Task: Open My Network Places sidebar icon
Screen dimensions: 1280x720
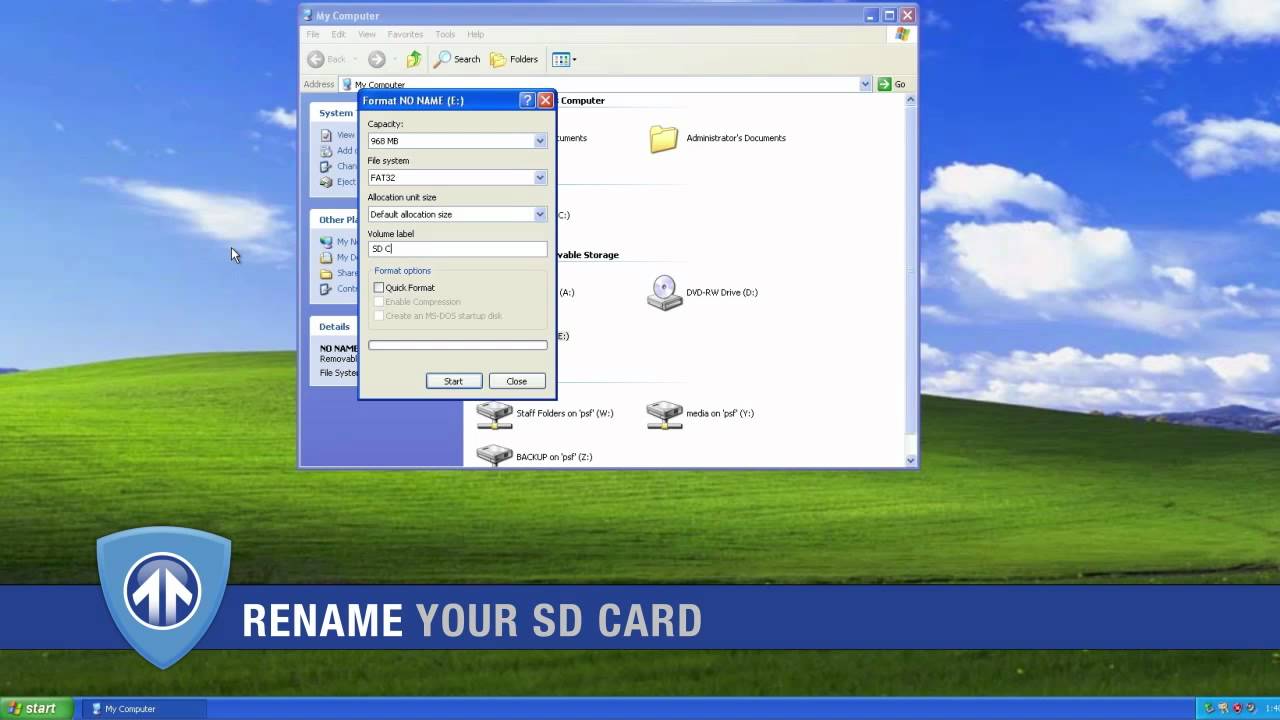Action: tap(326, 242)
